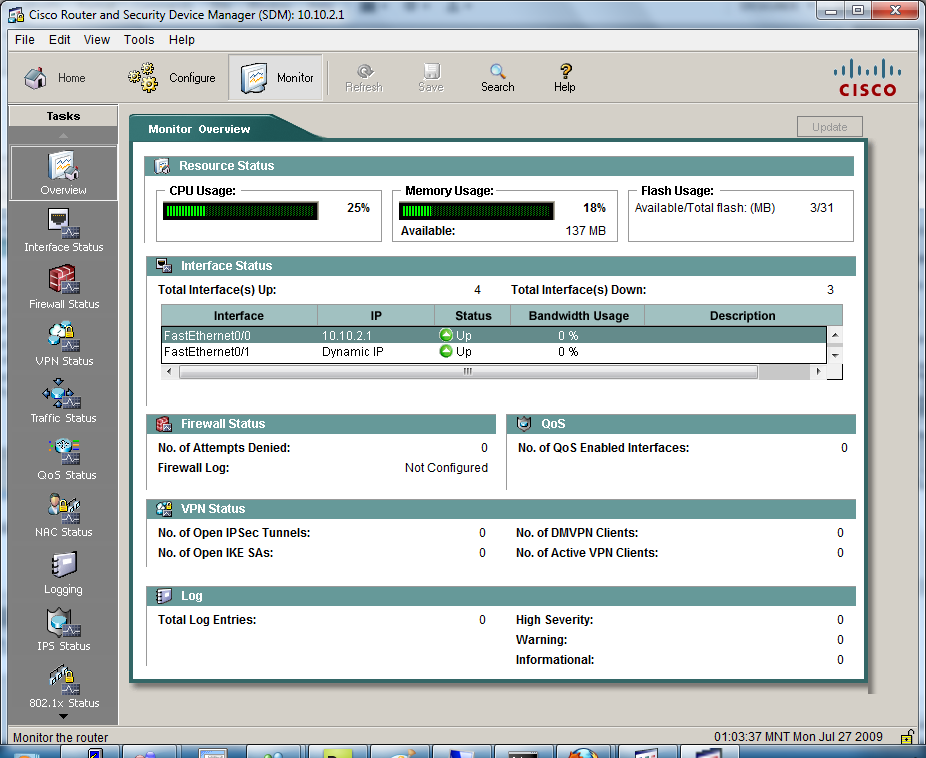Open VPN Status task

63,344
